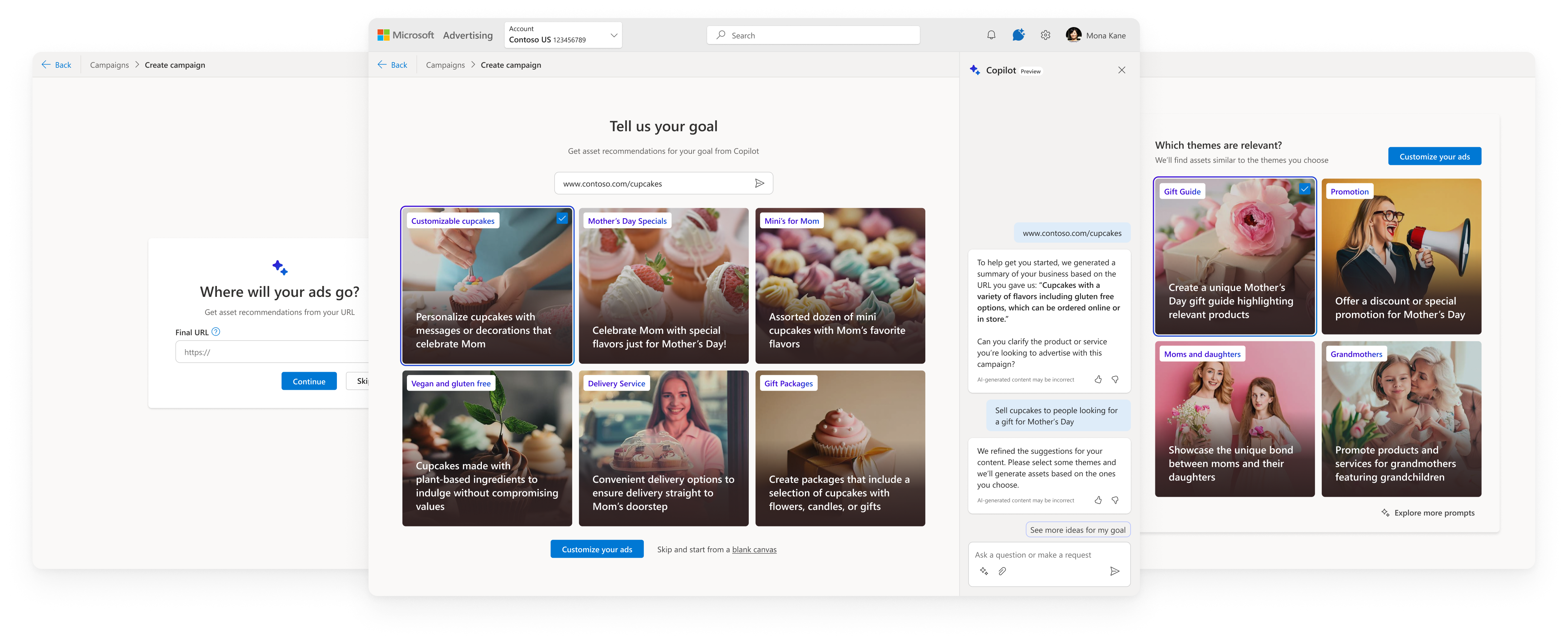This screenshot has width=1568, height=643.
Task: Click Continue under the Final URL field
Action: (309, 381)
